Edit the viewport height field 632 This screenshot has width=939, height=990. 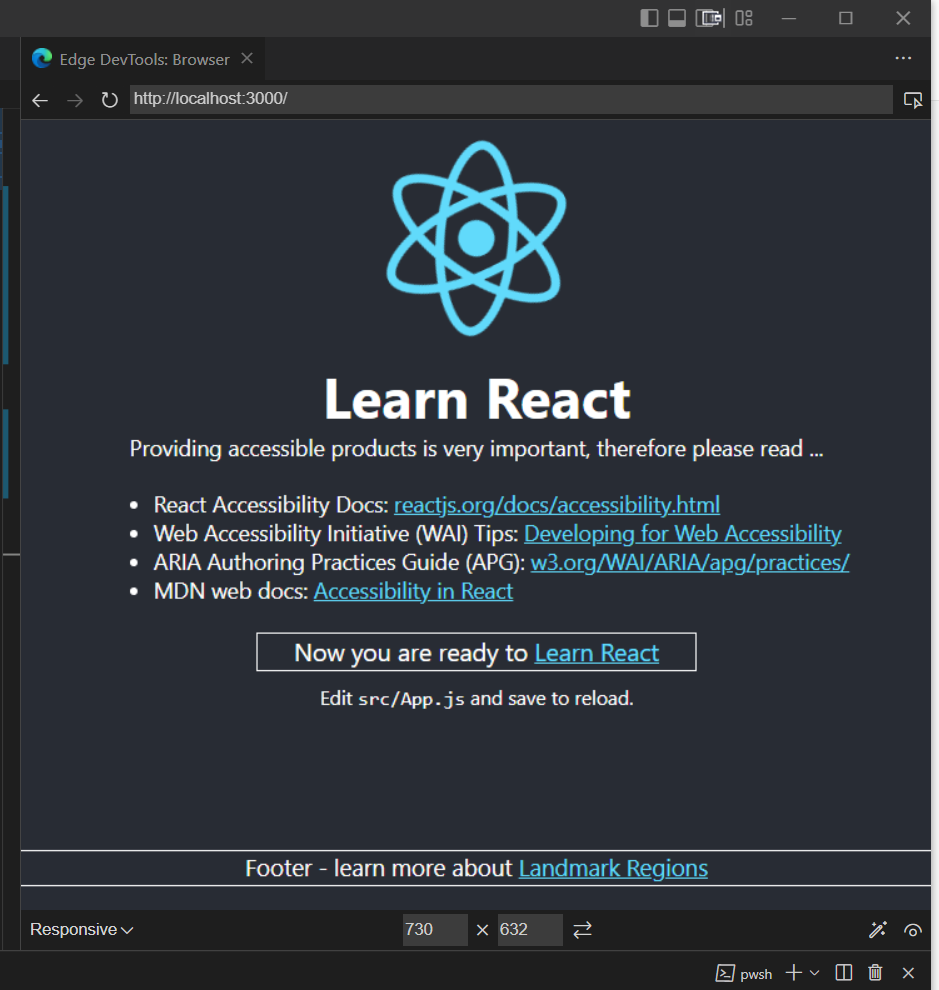[x=530, y=929]
